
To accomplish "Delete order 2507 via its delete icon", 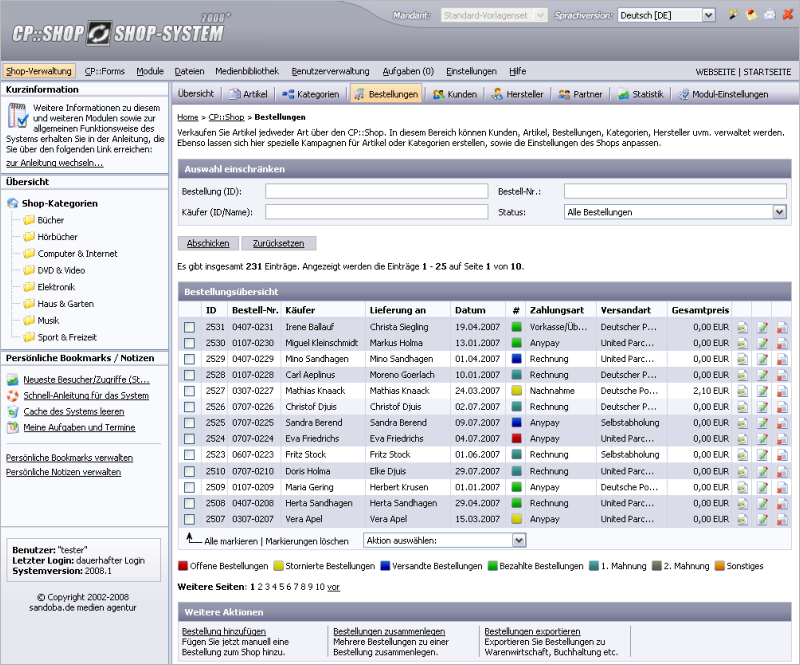I will click(x=782, y=519).
